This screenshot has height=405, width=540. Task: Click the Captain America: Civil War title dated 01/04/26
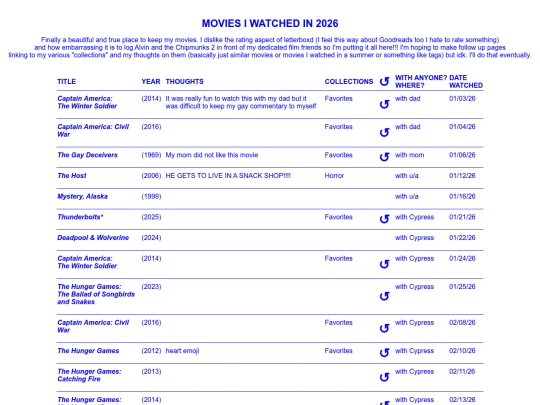click(93, 131)
